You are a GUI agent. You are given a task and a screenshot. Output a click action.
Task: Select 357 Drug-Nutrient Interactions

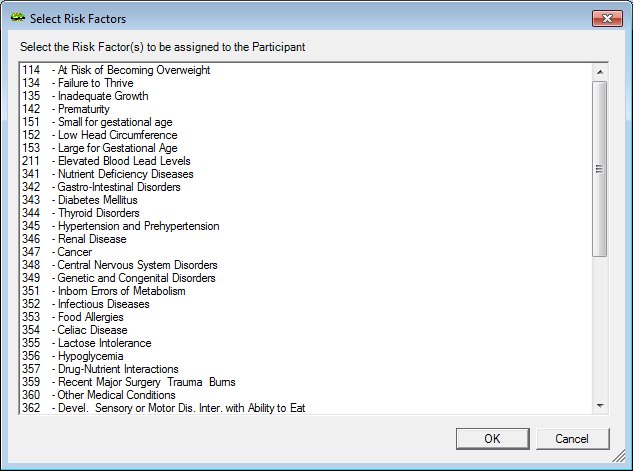tap(306, 369)
